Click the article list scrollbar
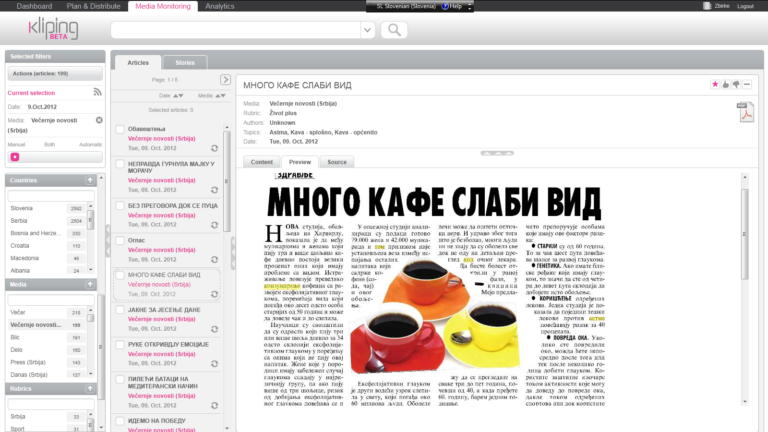Image resolution: width=768 pixels, height=432 pixels. [x=226, y=181]
